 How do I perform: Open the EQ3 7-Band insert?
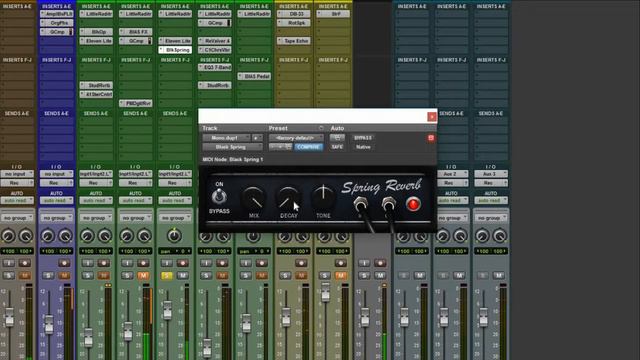(215, 67)
